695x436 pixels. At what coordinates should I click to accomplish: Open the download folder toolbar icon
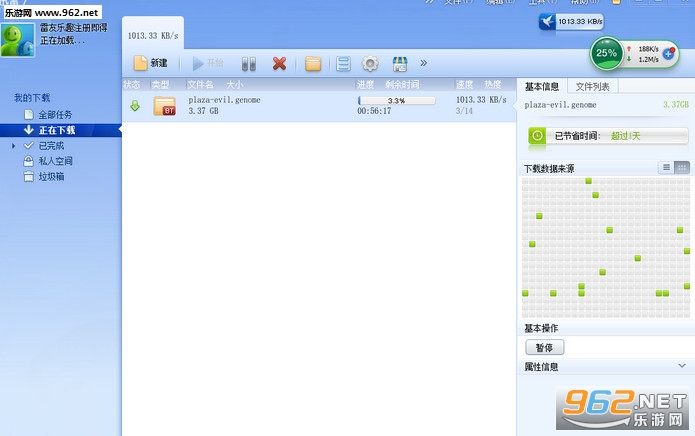(313, 64)
